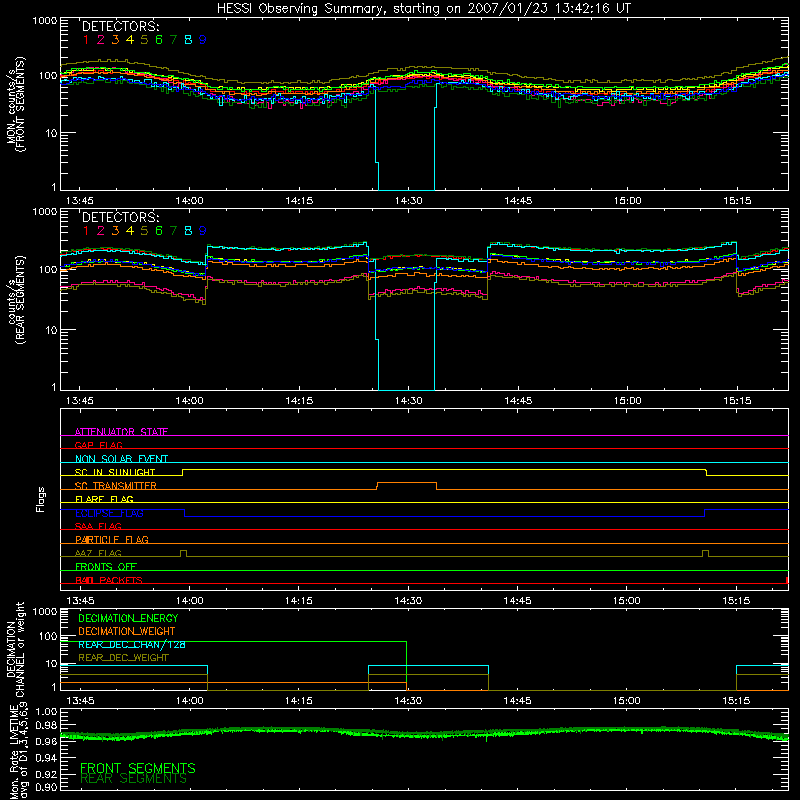Click the DETECTORS: heading in rear segments plot
Viewport: 800px width, 800px height.
point(120,217)
